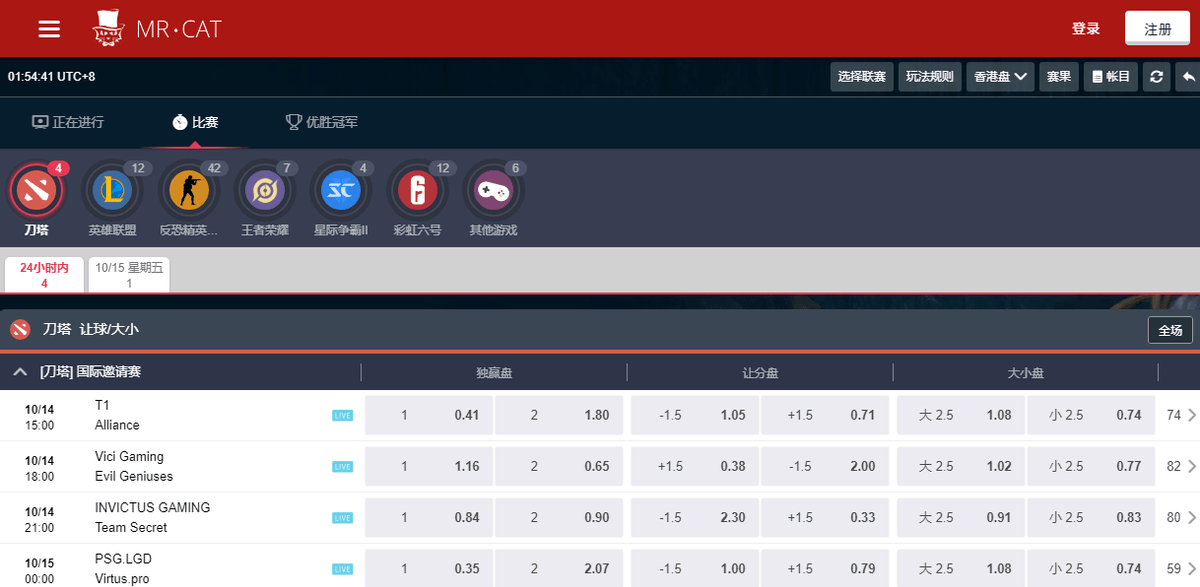Select the Dota 2 (刀塔) game icon
This screenshot has width=1200, height=587.
(37, 190)
